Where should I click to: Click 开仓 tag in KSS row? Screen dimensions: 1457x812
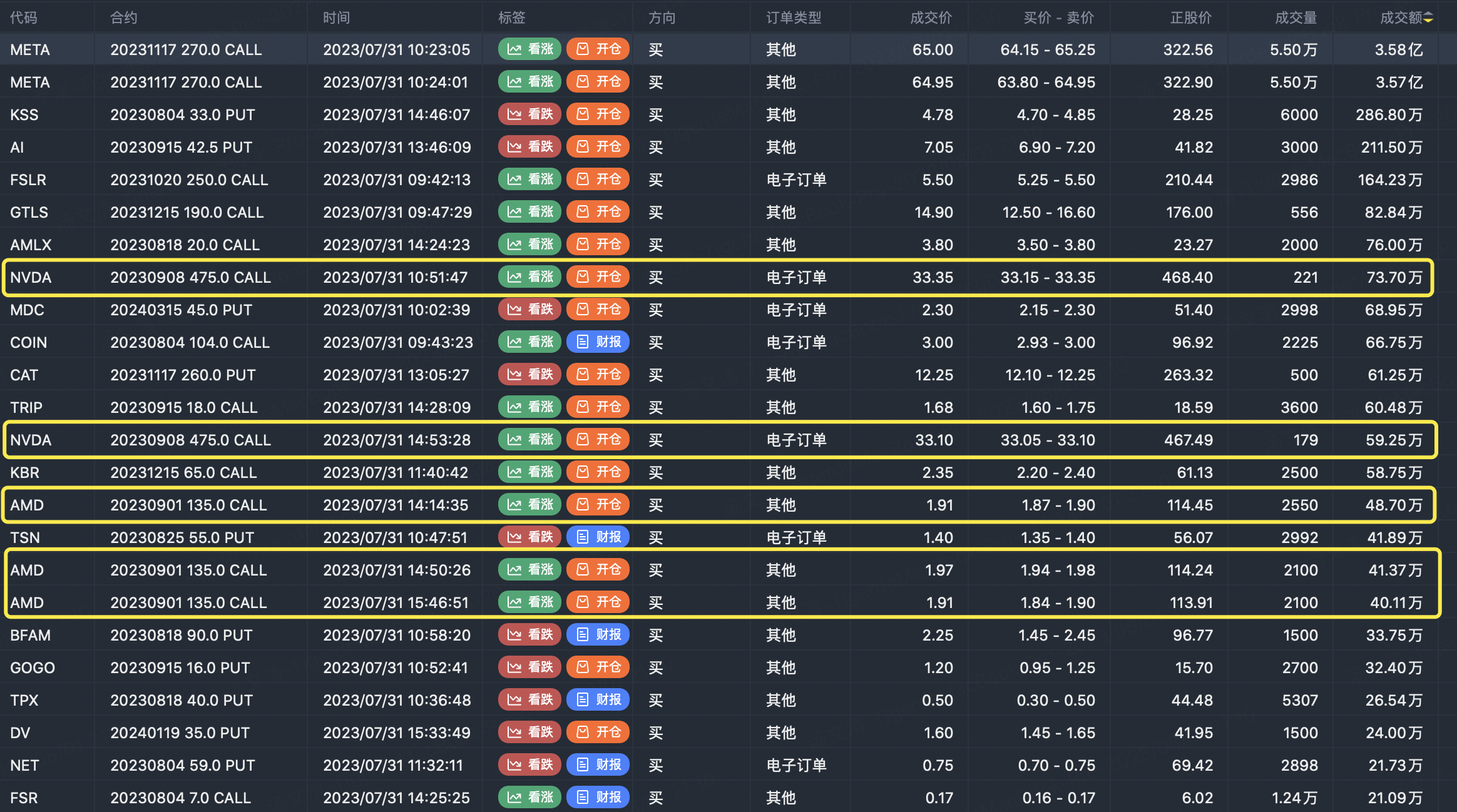[598, 114]
